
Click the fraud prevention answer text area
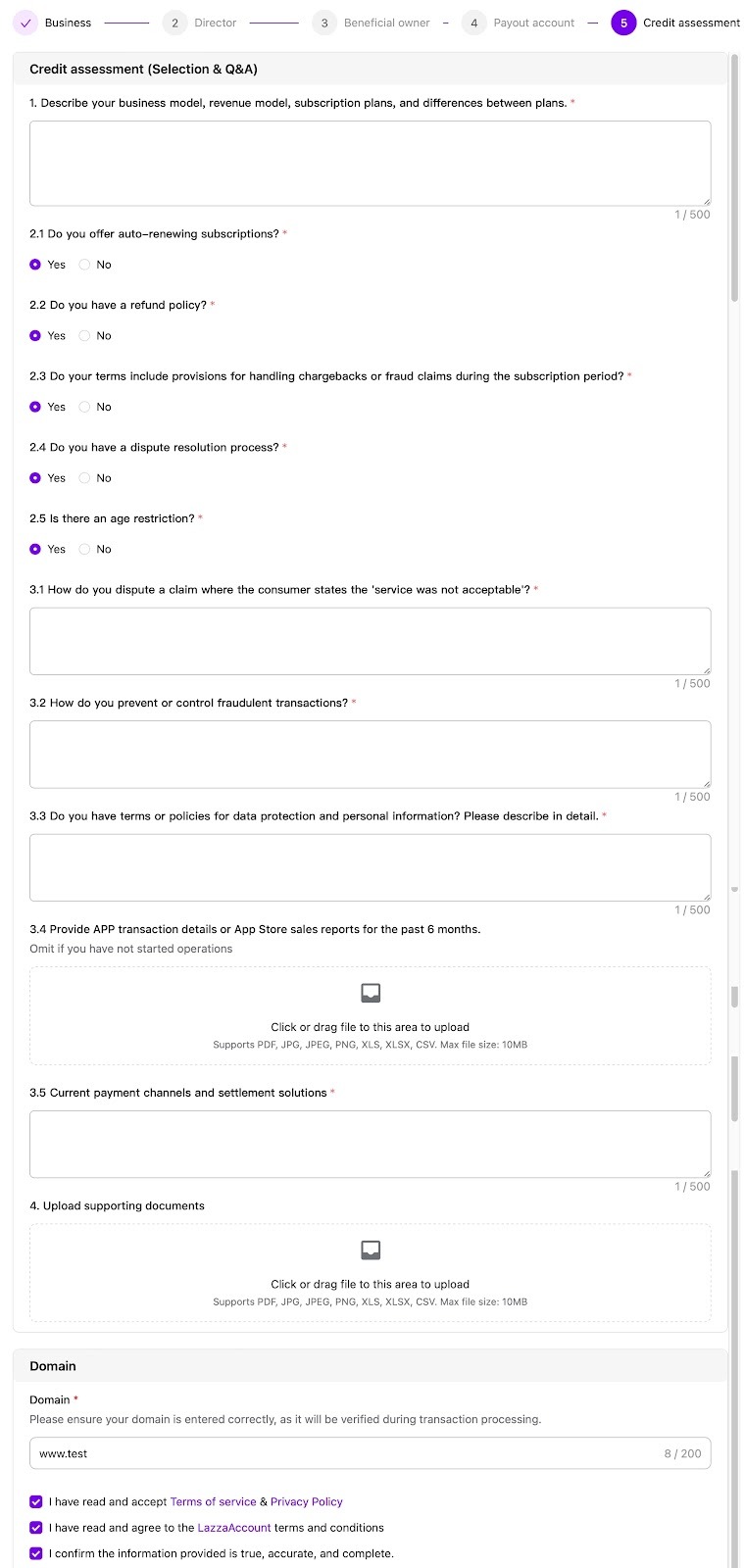pyautogui.click(x=370, y=754)
